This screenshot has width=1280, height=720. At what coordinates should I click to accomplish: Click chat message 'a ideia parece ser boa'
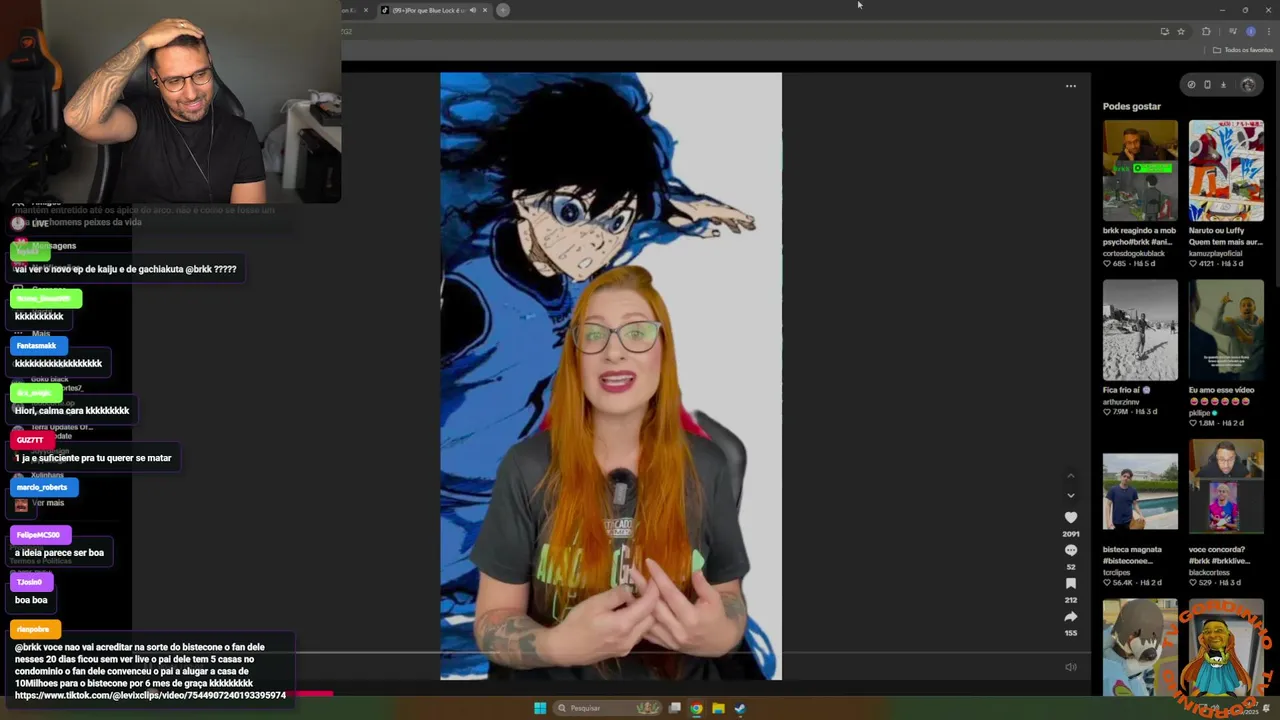59,553
